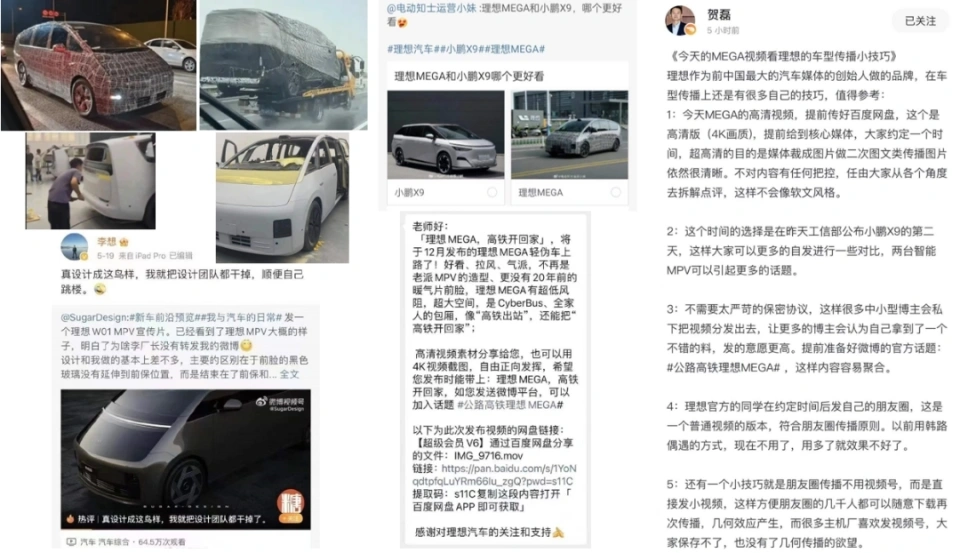The height and width of the screenshot is (553, 960).
Task: Click the 小鹏X9 car poll image
Action: click(446, 135)
